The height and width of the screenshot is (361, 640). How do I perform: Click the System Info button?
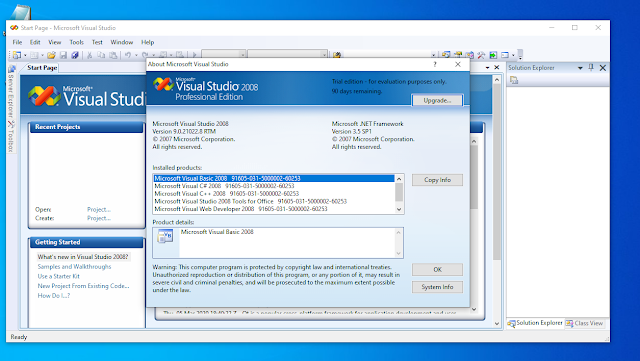pyautogui.click(x=437, y=287)
